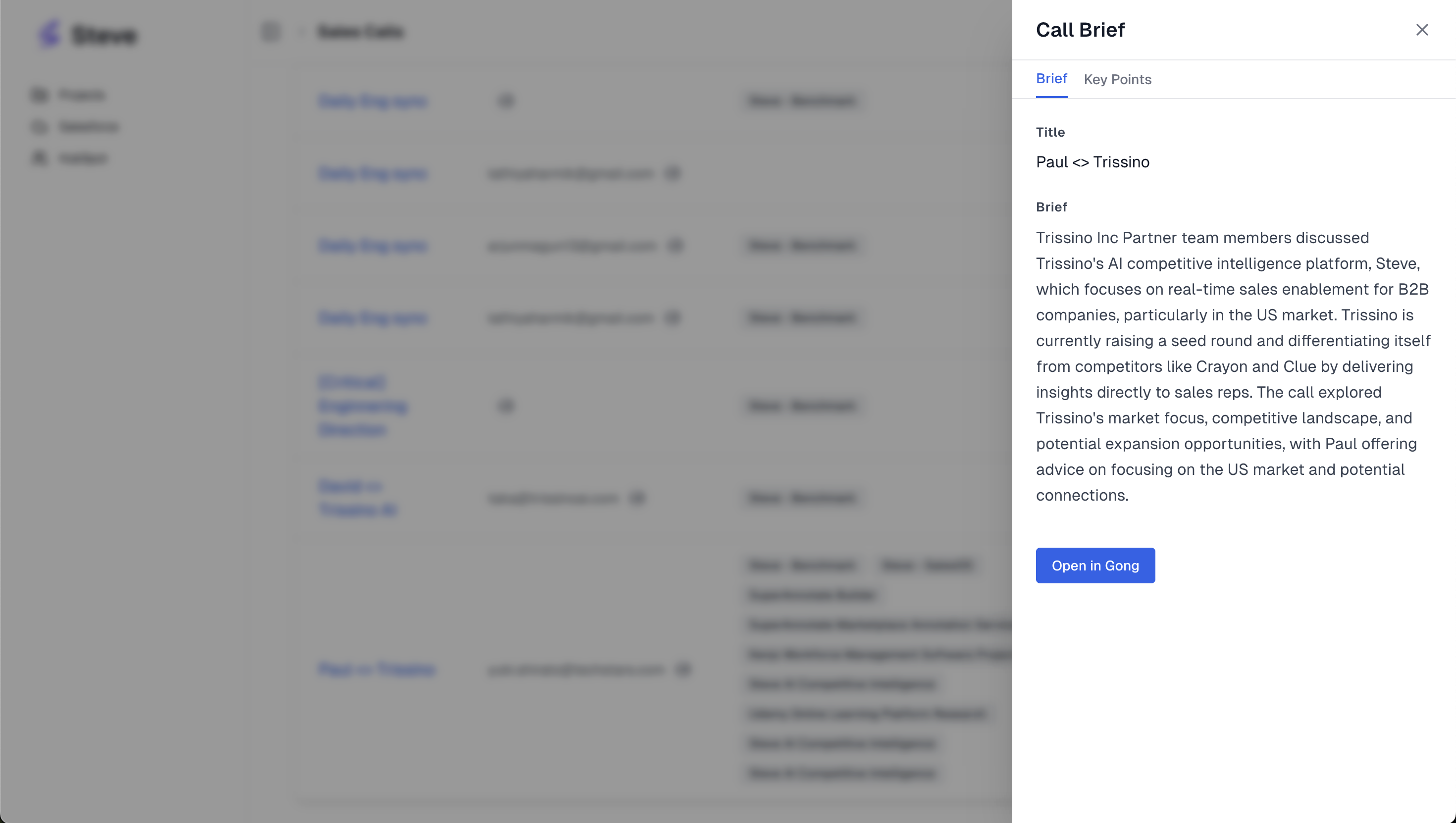Image resolution: width=1456 pixels, height=823 pixels.
Task: Copy the email in the David <> Trissino AI row
Action: (x=637, y=498)
